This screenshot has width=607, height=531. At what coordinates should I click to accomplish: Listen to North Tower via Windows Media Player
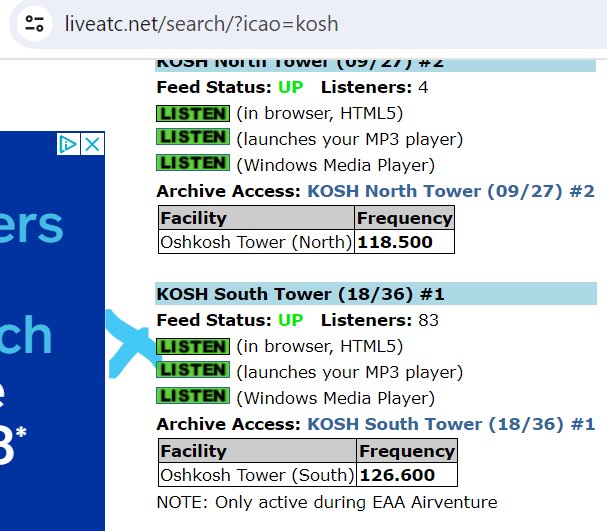point(193,163)
